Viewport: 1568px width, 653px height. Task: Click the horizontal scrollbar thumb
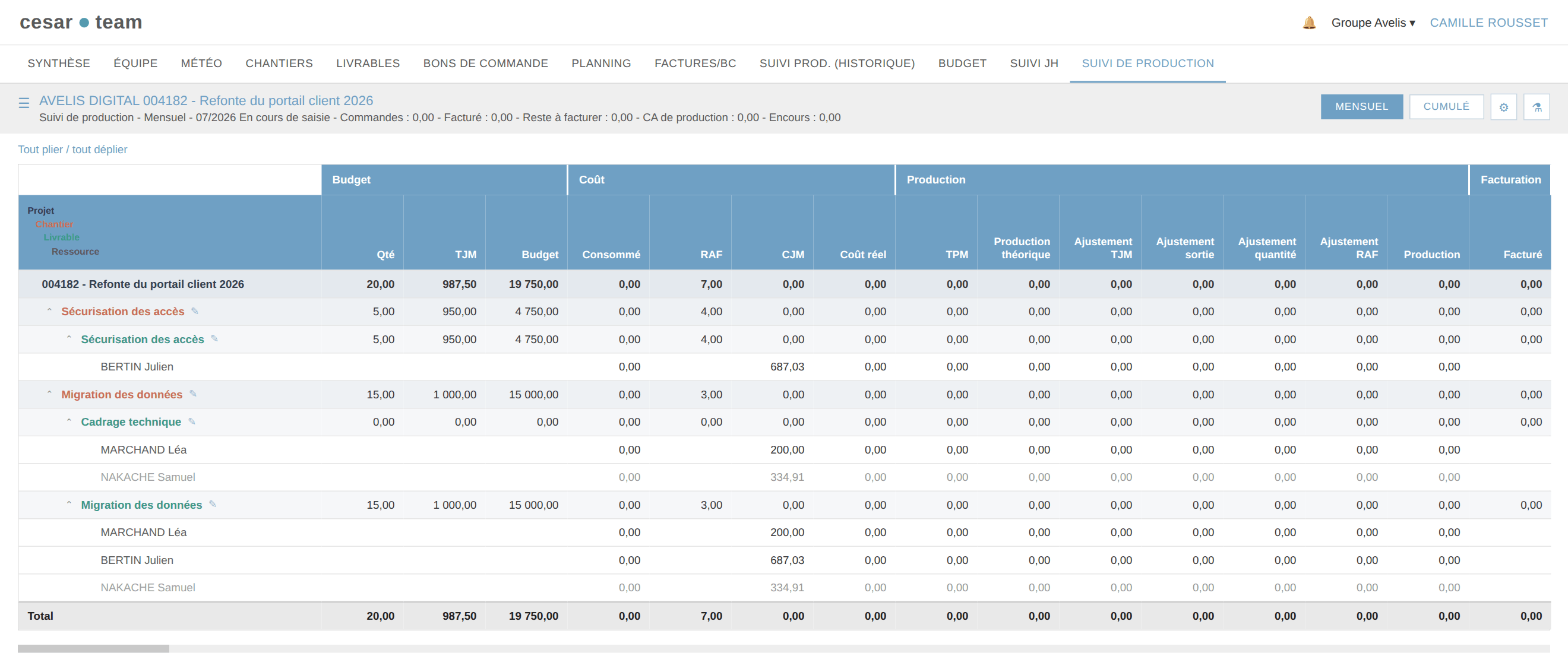[93, 648]
